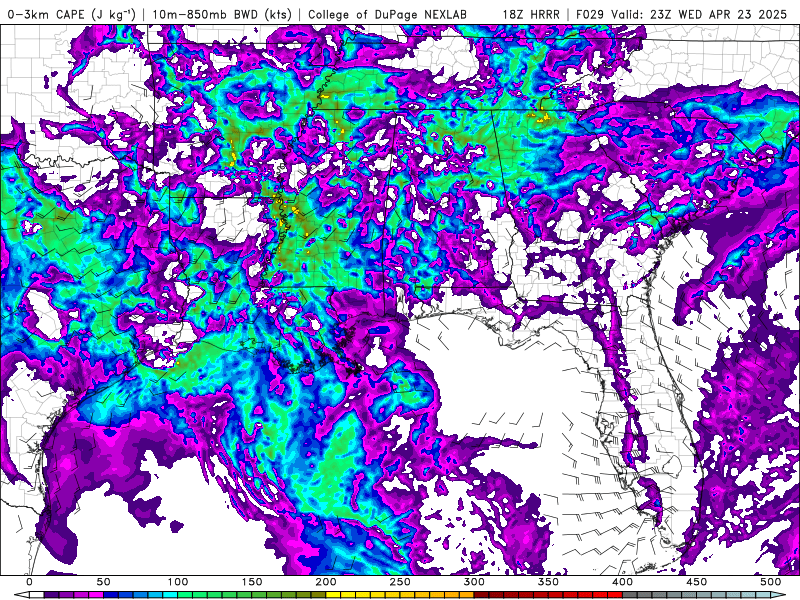
Task: Click the first gray swatch below 400
Action: (x=630, y=594)
